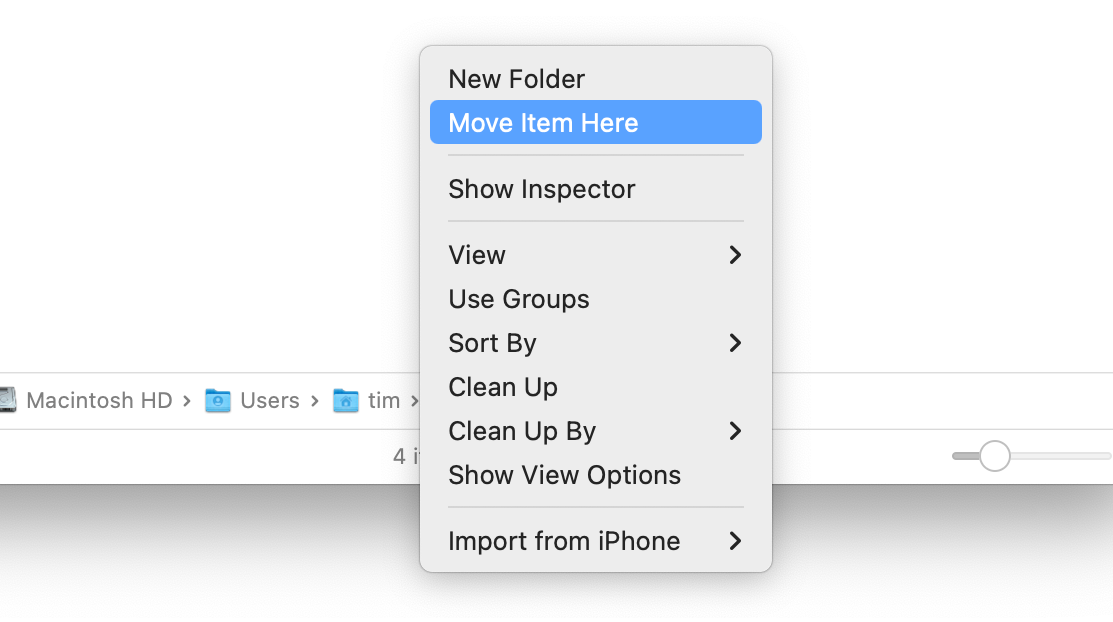Select Macintosh HD label in path bar
The width and height of the screenshot is (1113, 622).
click(x=99, y=401)
